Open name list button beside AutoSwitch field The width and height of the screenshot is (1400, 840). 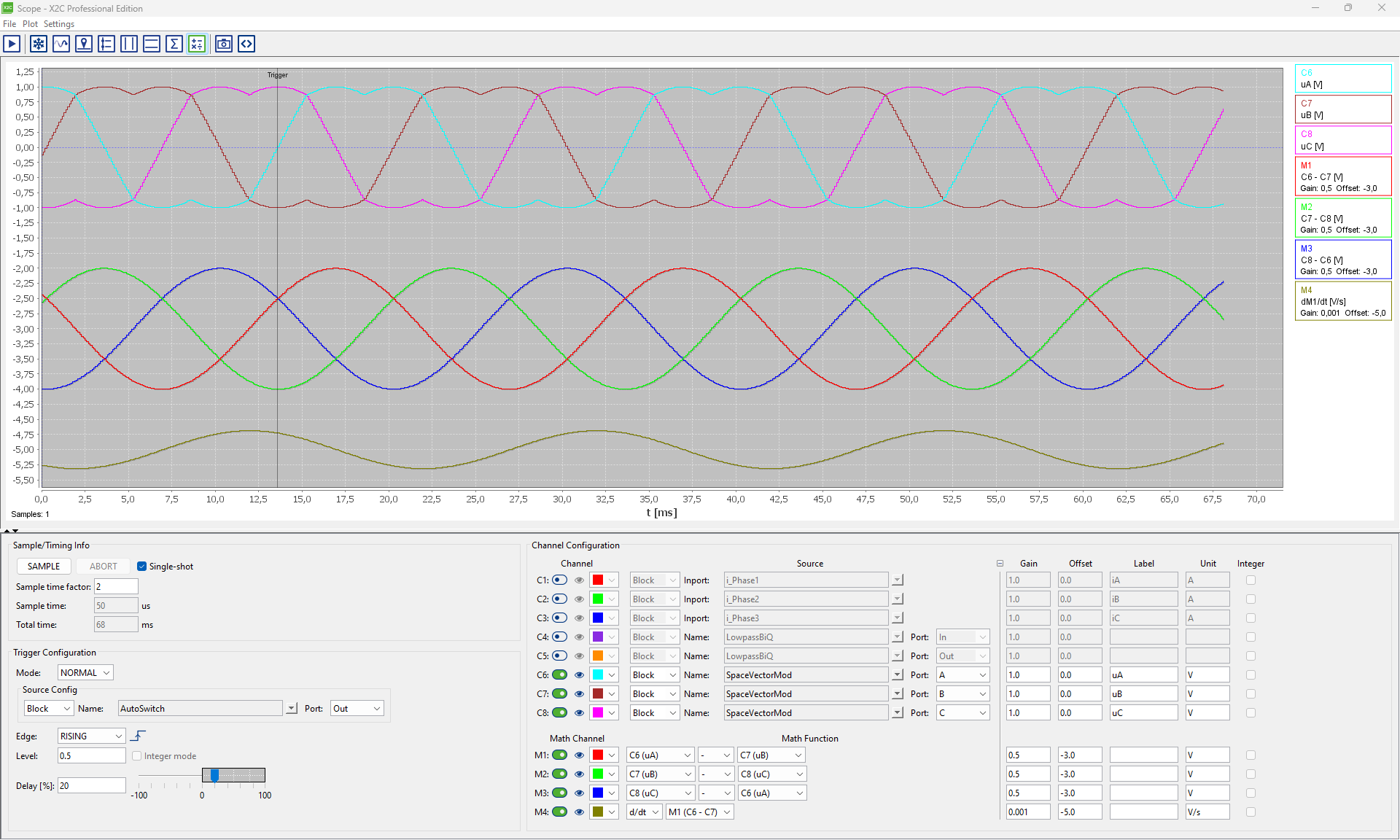point(292,709)
